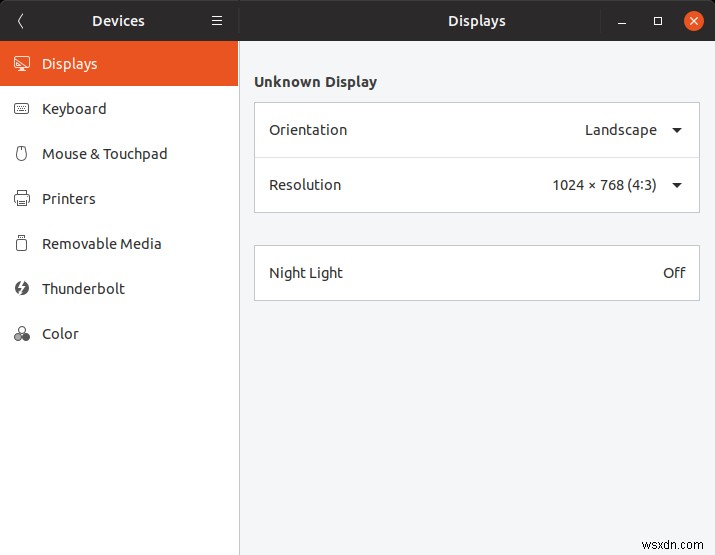Click the Displays monitor icon in sidebar

coord(21,64)
